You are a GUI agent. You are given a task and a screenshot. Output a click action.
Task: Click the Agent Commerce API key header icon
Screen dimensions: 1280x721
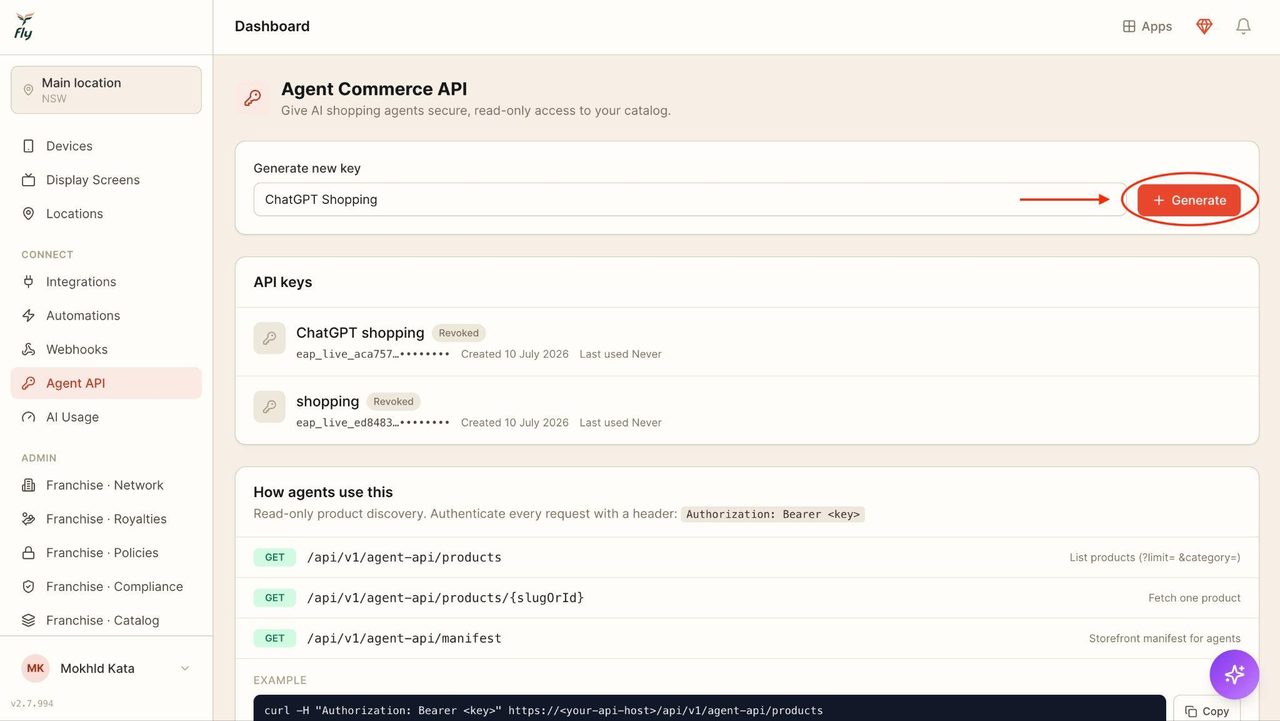click(253, 98)
